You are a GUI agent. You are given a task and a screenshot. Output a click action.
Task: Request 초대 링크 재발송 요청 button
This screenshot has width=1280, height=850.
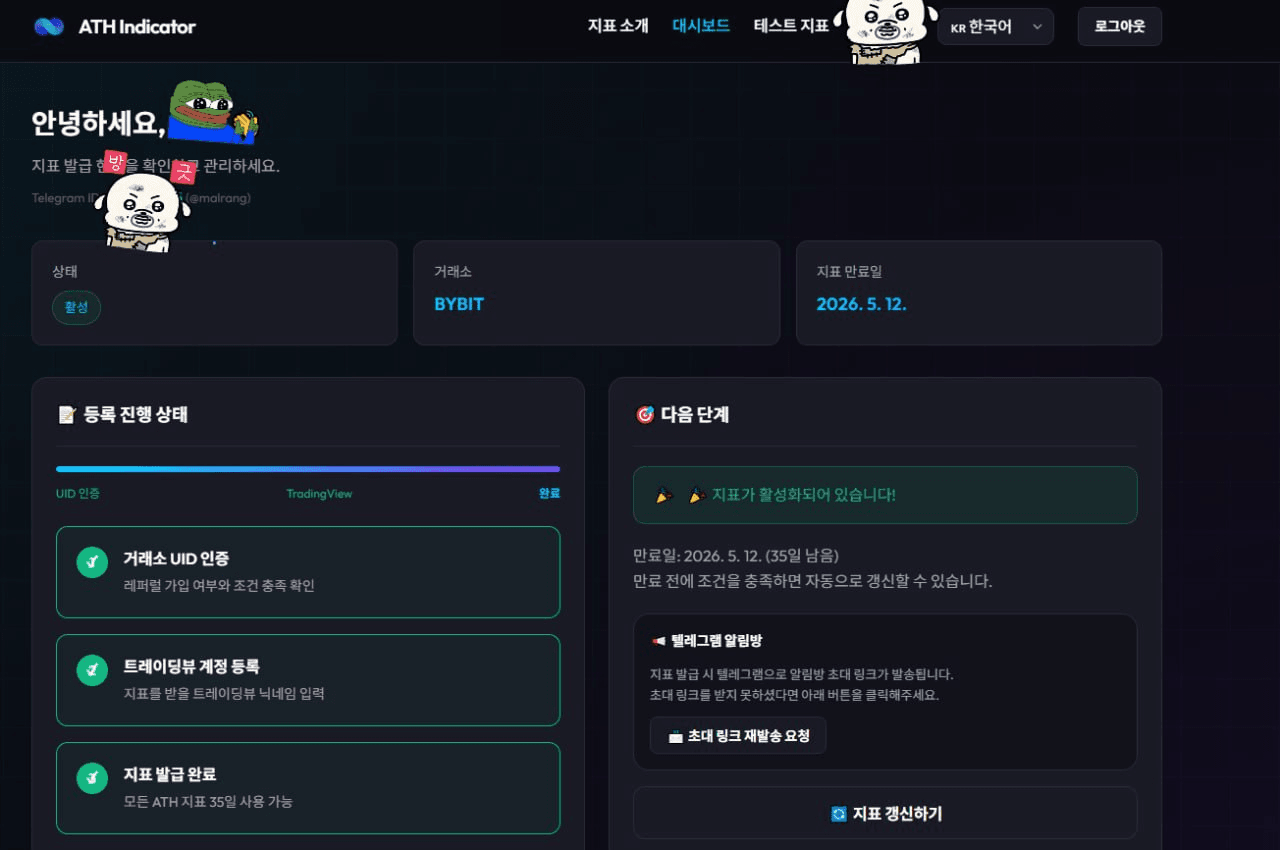pyautogui.click(x=738, y=736)
